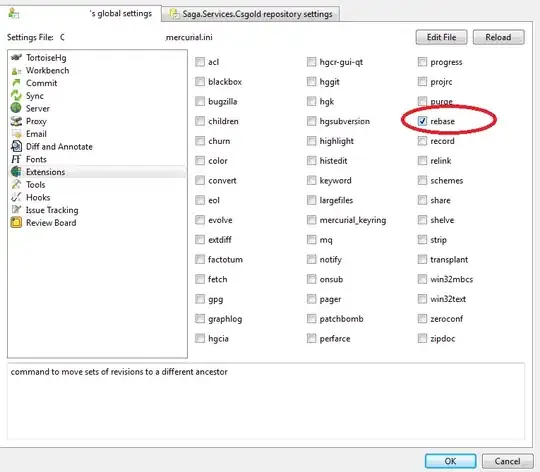Click the extension description text area
Viewport: 540px width, 472px height.
(266, 401)
